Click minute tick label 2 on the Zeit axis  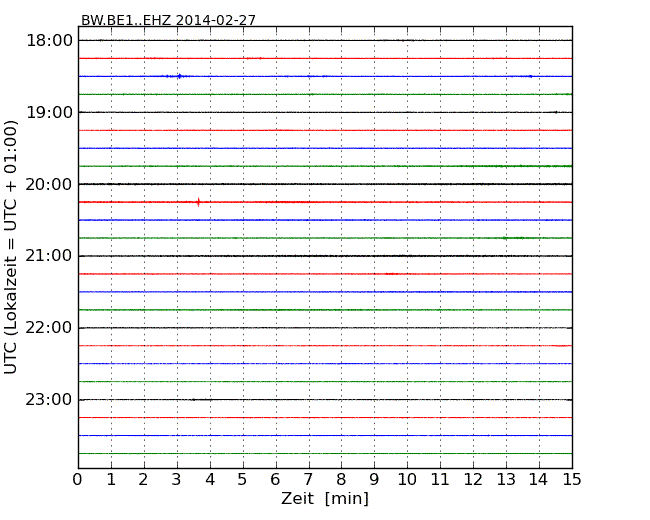point(143,479)
